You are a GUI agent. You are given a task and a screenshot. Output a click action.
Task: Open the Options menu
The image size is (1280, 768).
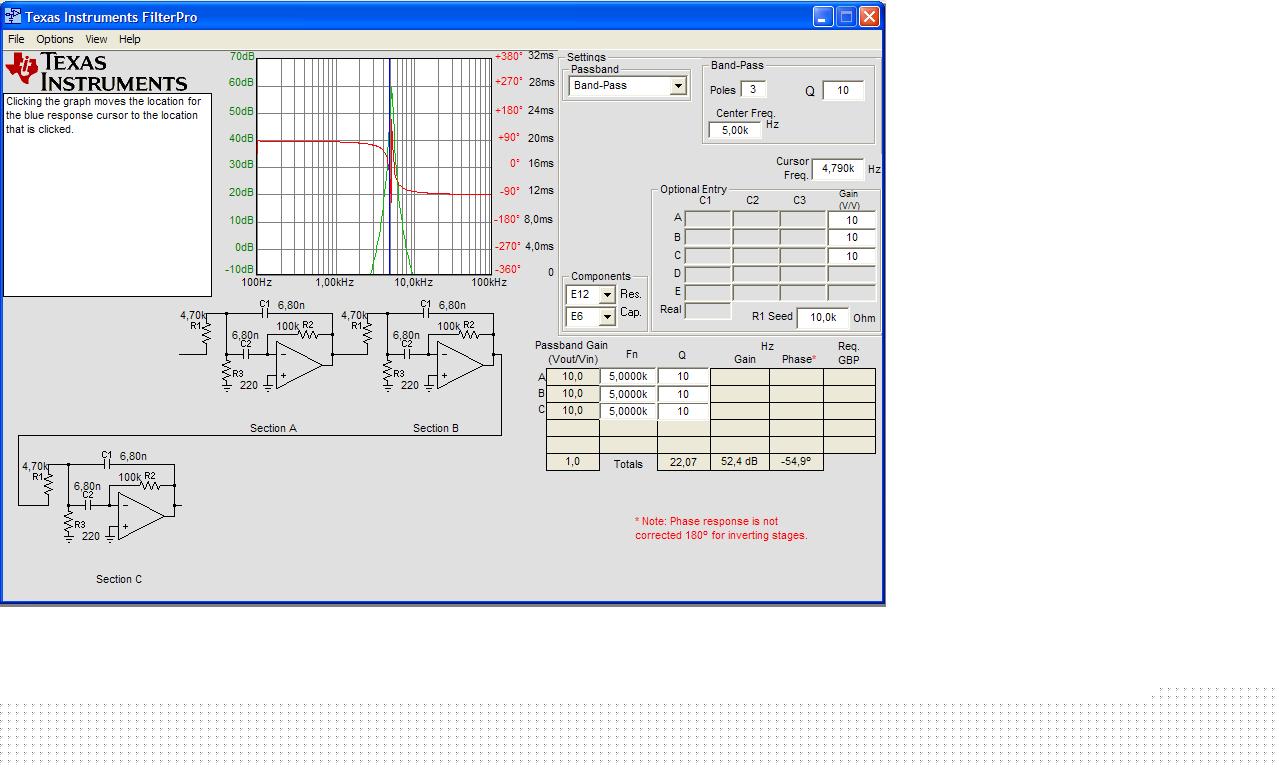[x=55, y=39]
